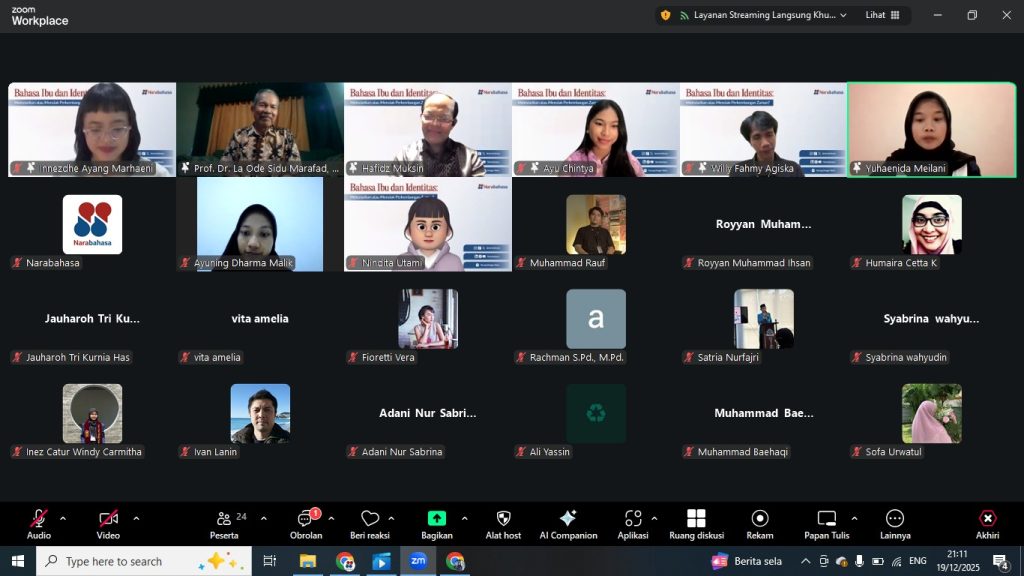Viewport: 1024px width, 576px height.
Task: Open the Lihat view layout menu
Action: [x=882, y=15]
